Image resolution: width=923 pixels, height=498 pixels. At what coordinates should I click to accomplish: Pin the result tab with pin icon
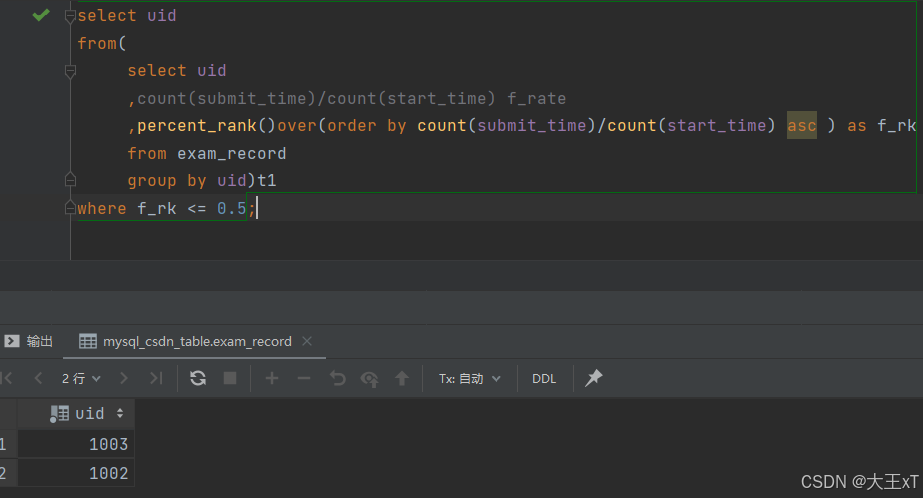tap(593, 378)
